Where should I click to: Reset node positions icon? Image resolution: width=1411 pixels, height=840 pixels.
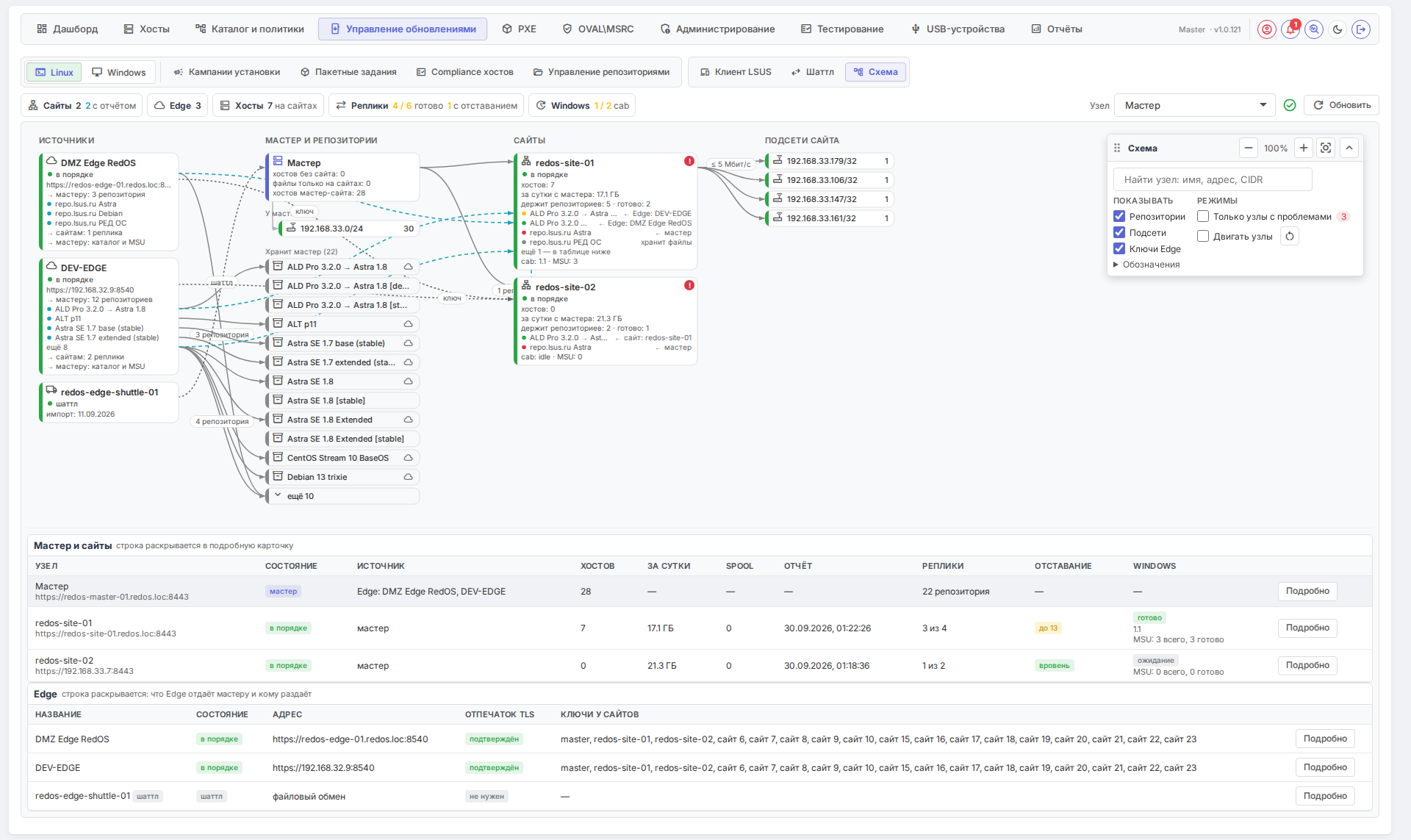(x=1290, y=236)
